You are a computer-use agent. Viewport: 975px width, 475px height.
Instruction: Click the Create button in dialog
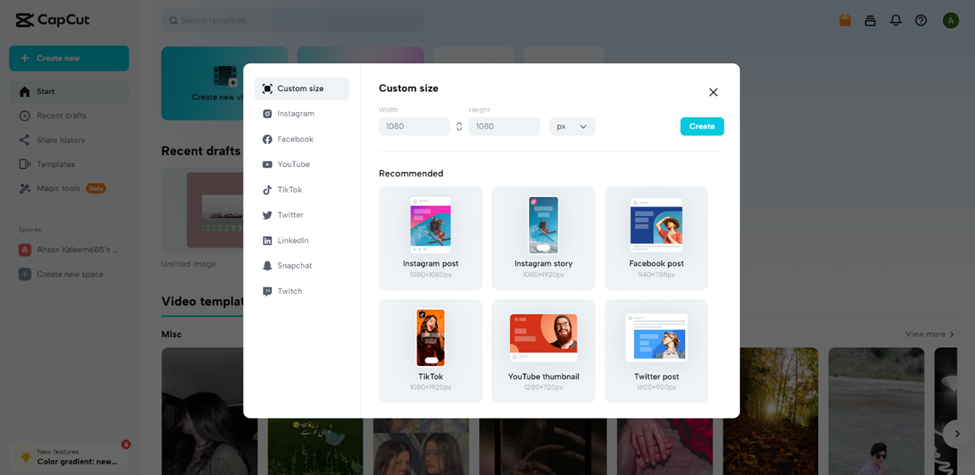click(702, 126)
